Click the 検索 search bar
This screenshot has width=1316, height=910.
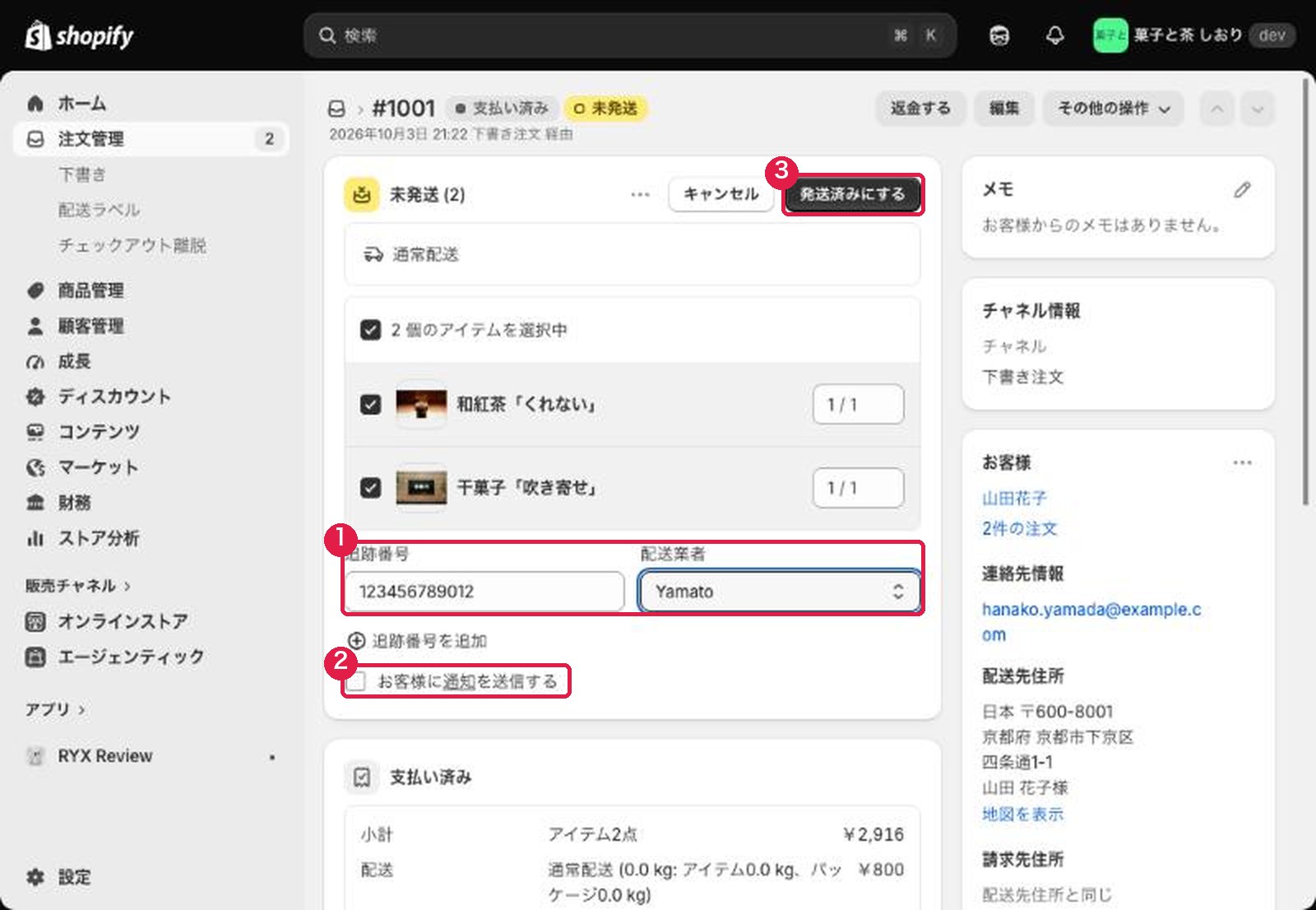click(x=630, y=35)
